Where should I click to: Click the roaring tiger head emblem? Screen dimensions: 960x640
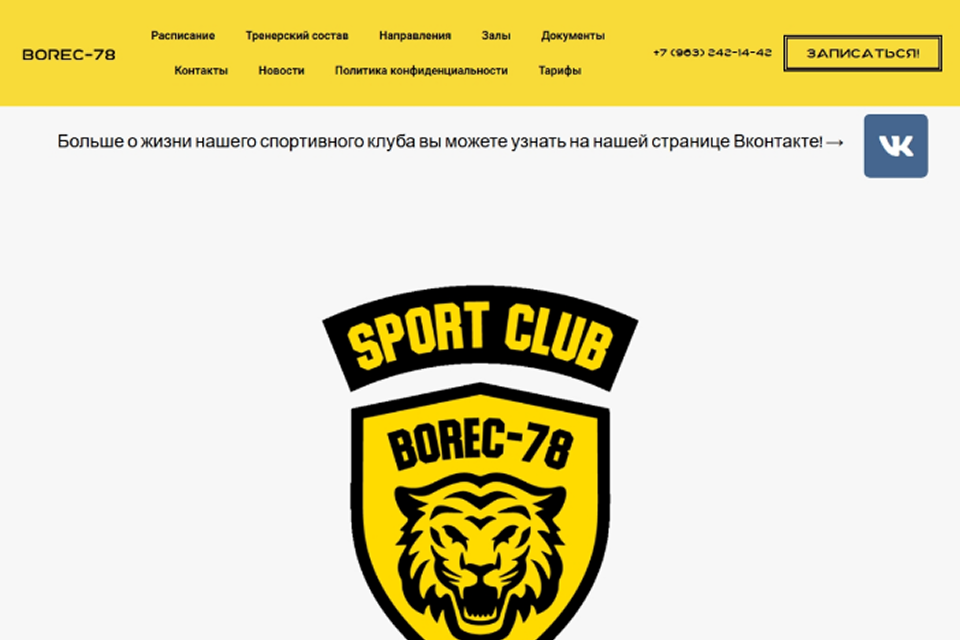point(480,554)
